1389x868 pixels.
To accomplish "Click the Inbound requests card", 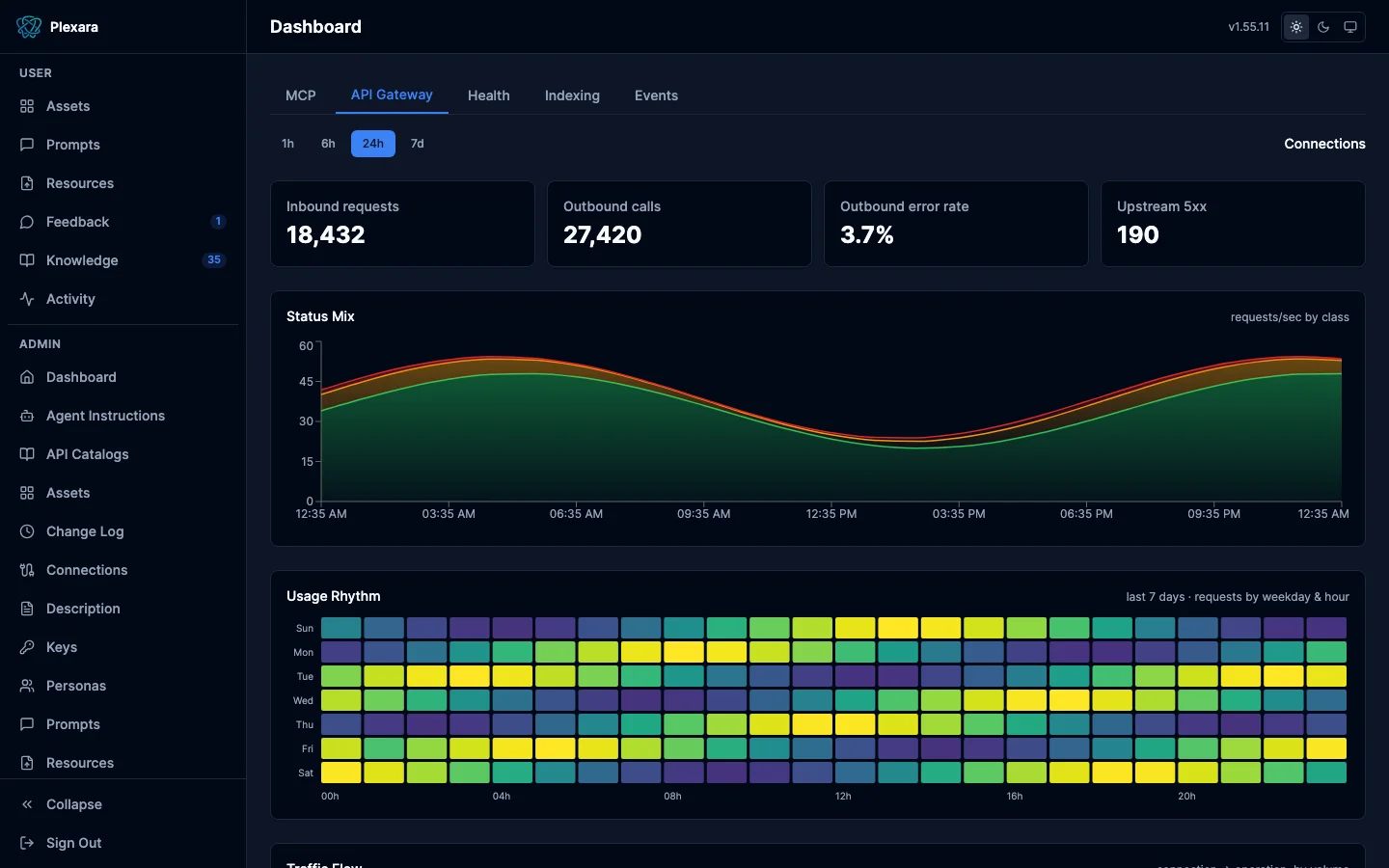I will click(x=402, y=224).
